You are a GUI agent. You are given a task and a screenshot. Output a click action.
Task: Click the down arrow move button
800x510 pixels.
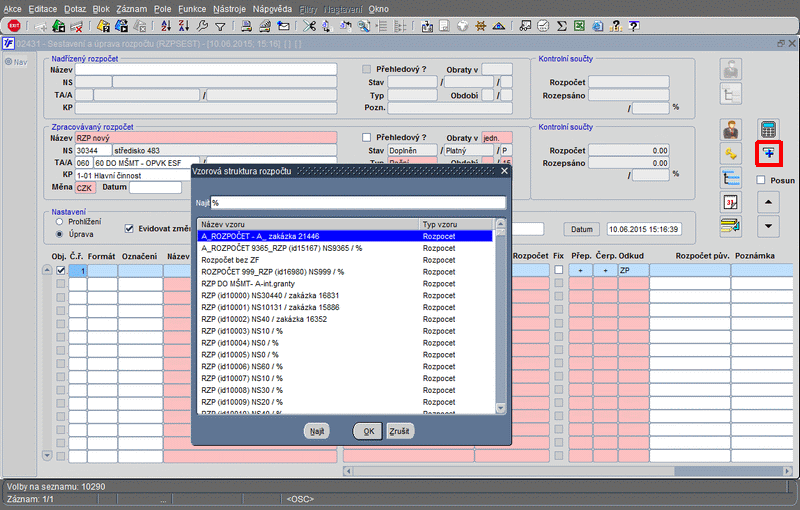[x=768, y=225]
